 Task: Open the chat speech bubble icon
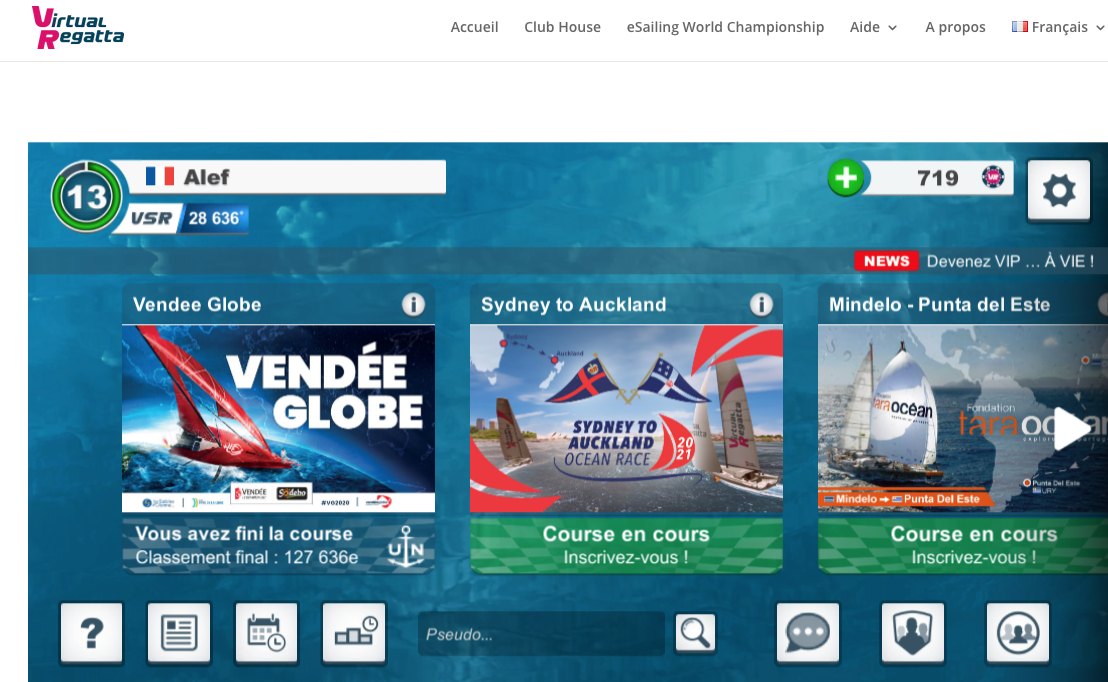tap(807, 633)
